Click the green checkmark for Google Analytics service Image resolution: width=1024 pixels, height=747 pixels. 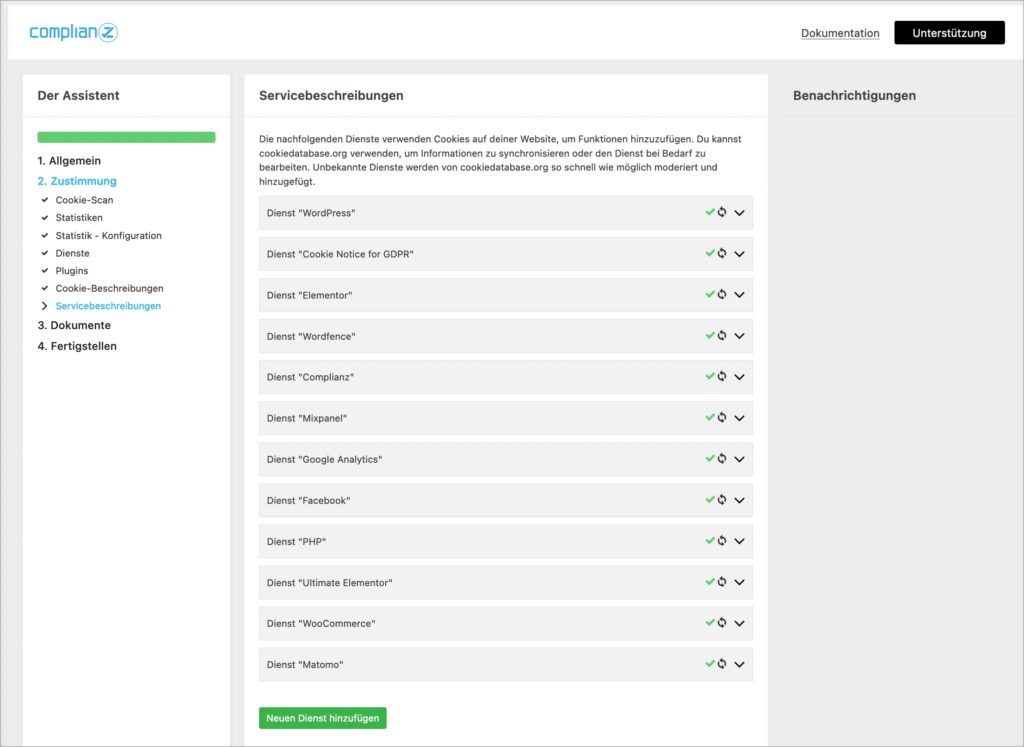click(x=710, y=458)
